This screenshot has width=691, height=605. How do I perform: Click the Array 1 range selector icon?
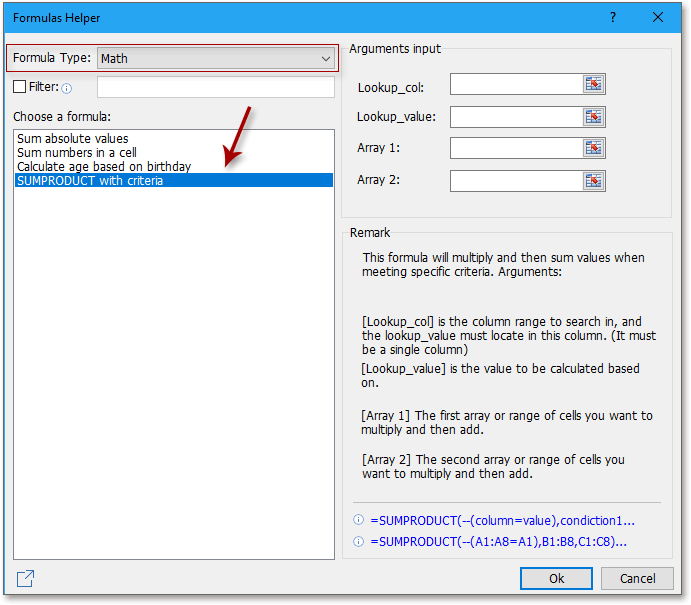click(x=594, y=149)
